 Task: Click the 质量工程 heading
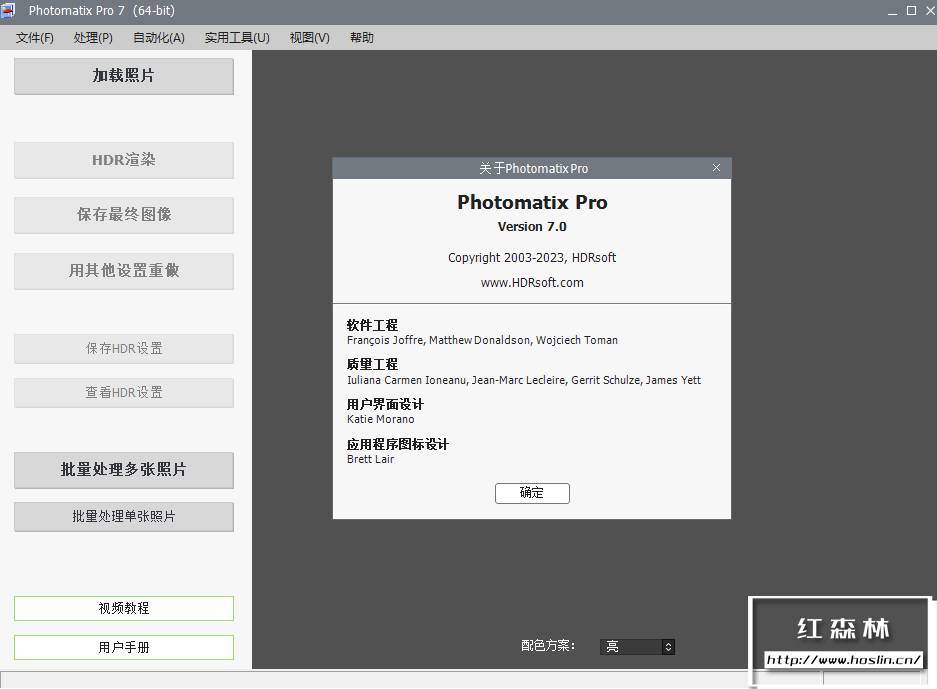tap(372, 365)
